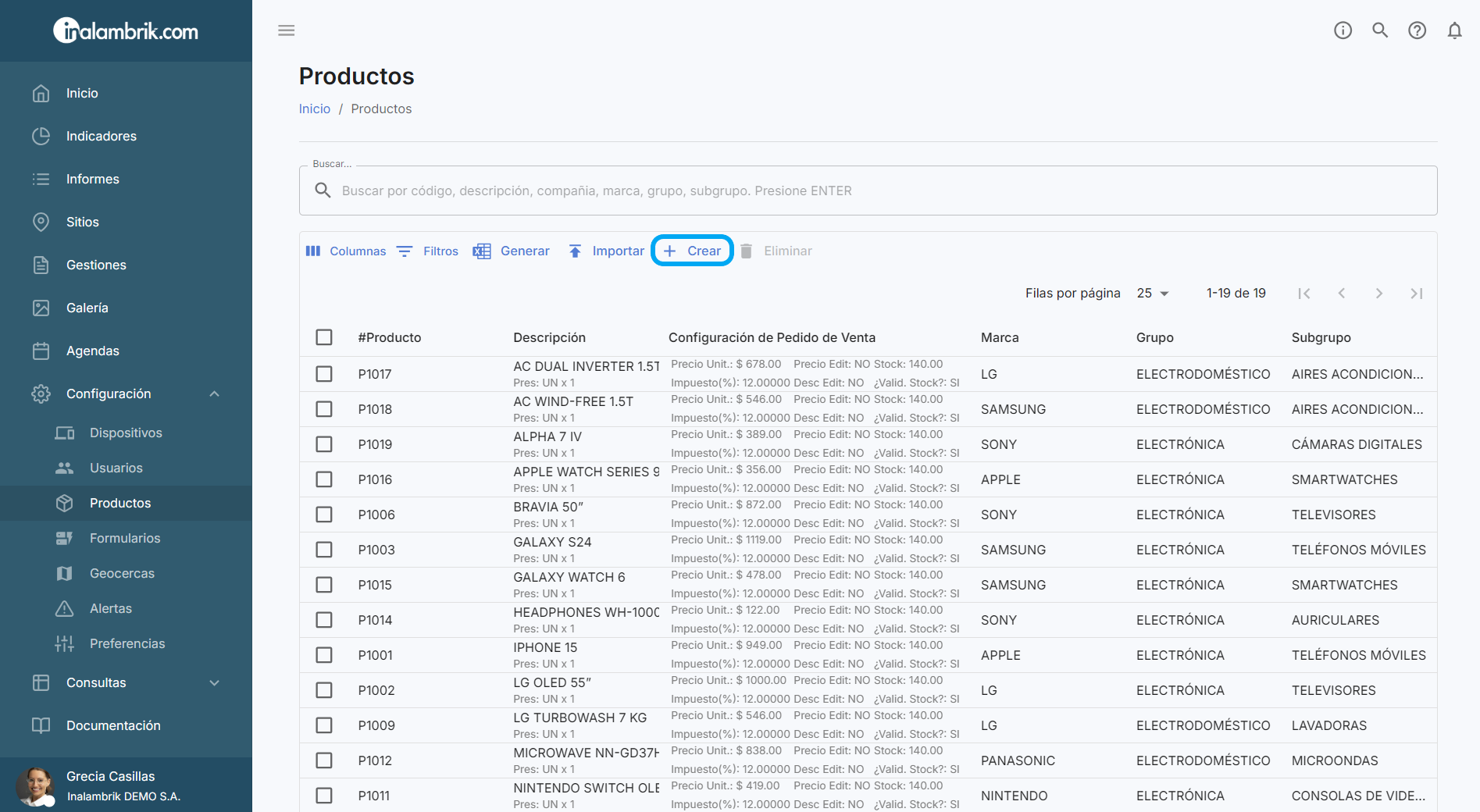Click the Eliminar trash icon
The width and height of the screenshot is (1480, 812).
click(747, 251)
